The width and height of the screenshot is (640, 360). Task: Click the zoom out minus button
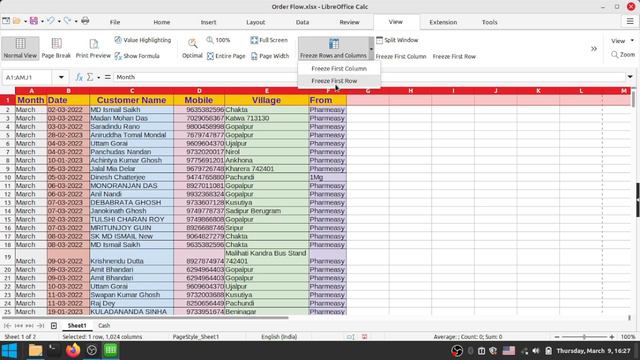pyautogui.click(x=557, y=337)
